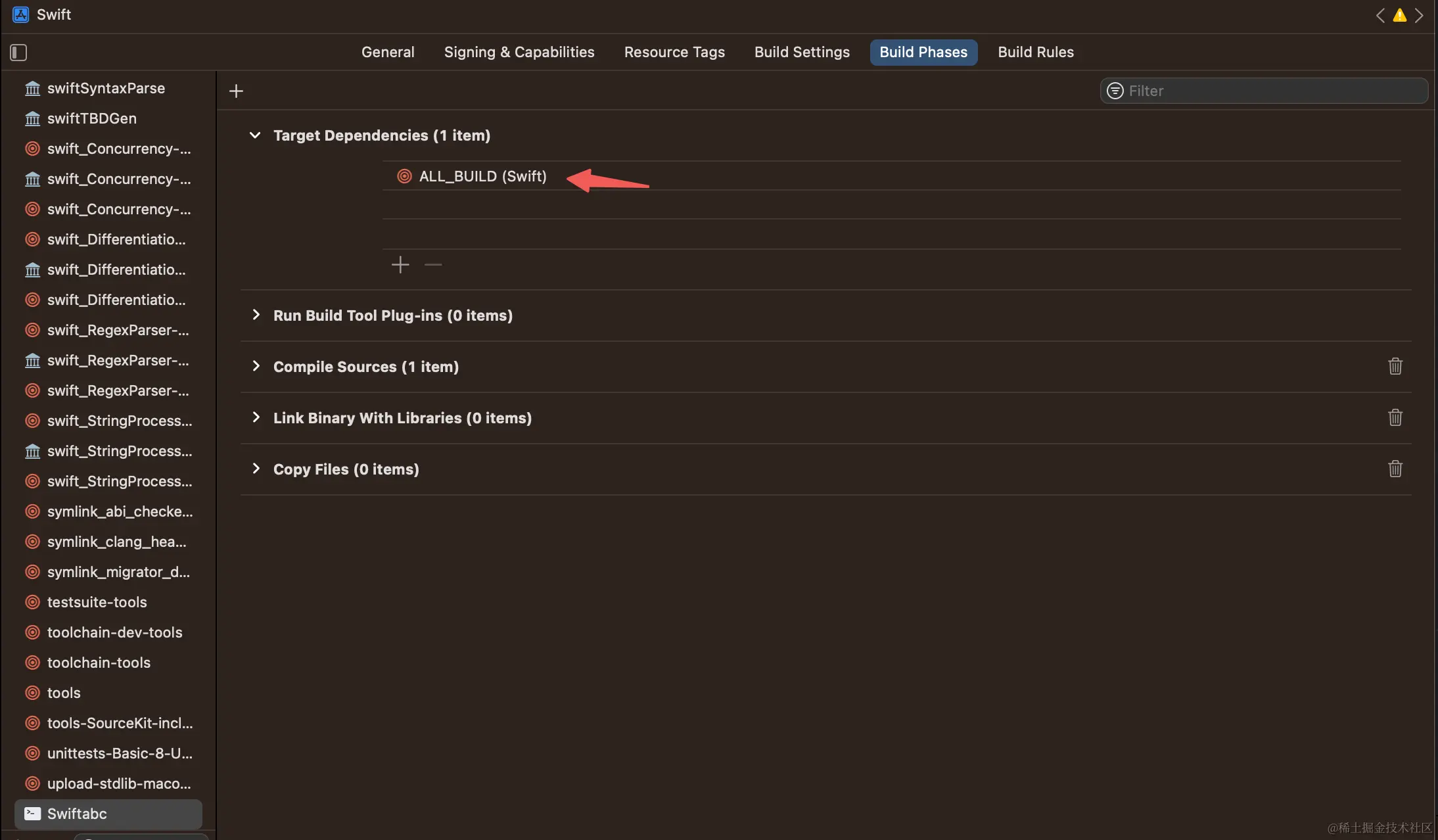Click the target icon of symlink_clang_hea...

click(x=32, y=542)
